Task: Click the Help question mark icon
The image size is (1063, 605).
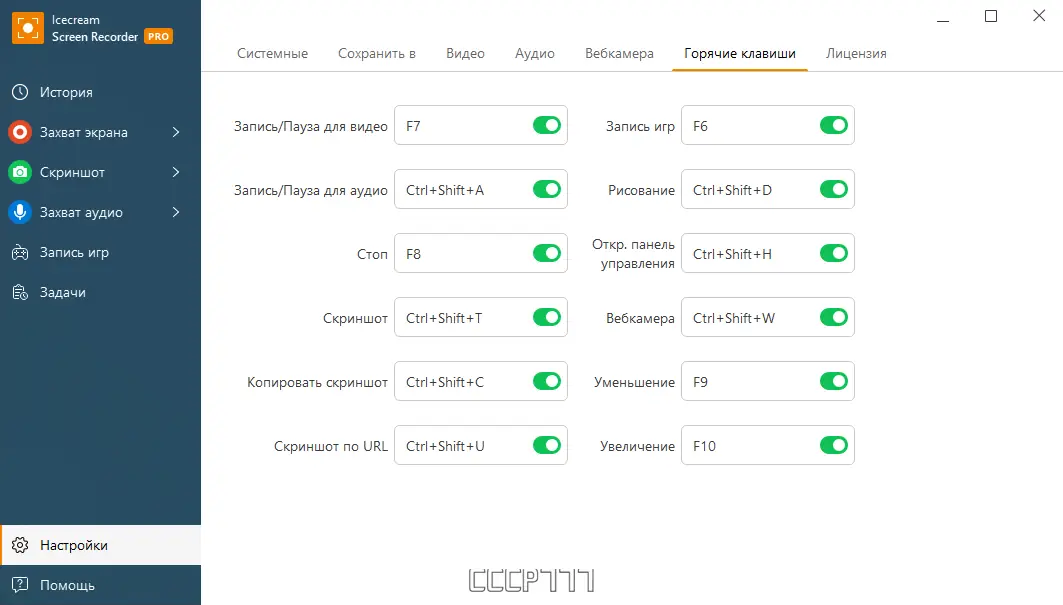Action: 20,585
